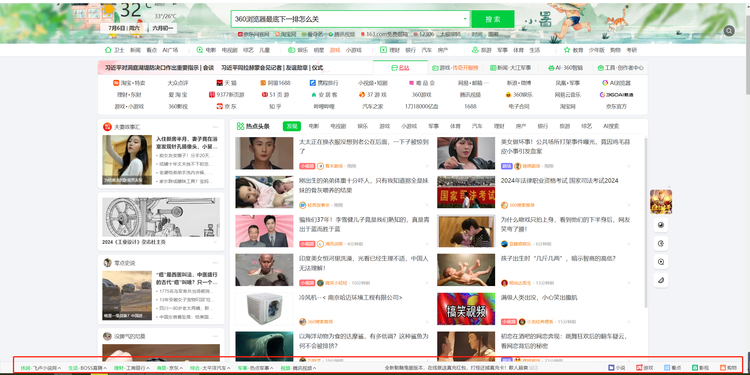Image resolution: width=750 pixels, height=375 pixels.
Task: Open the 携程旅行 site icon
Action: click(313, 83)
